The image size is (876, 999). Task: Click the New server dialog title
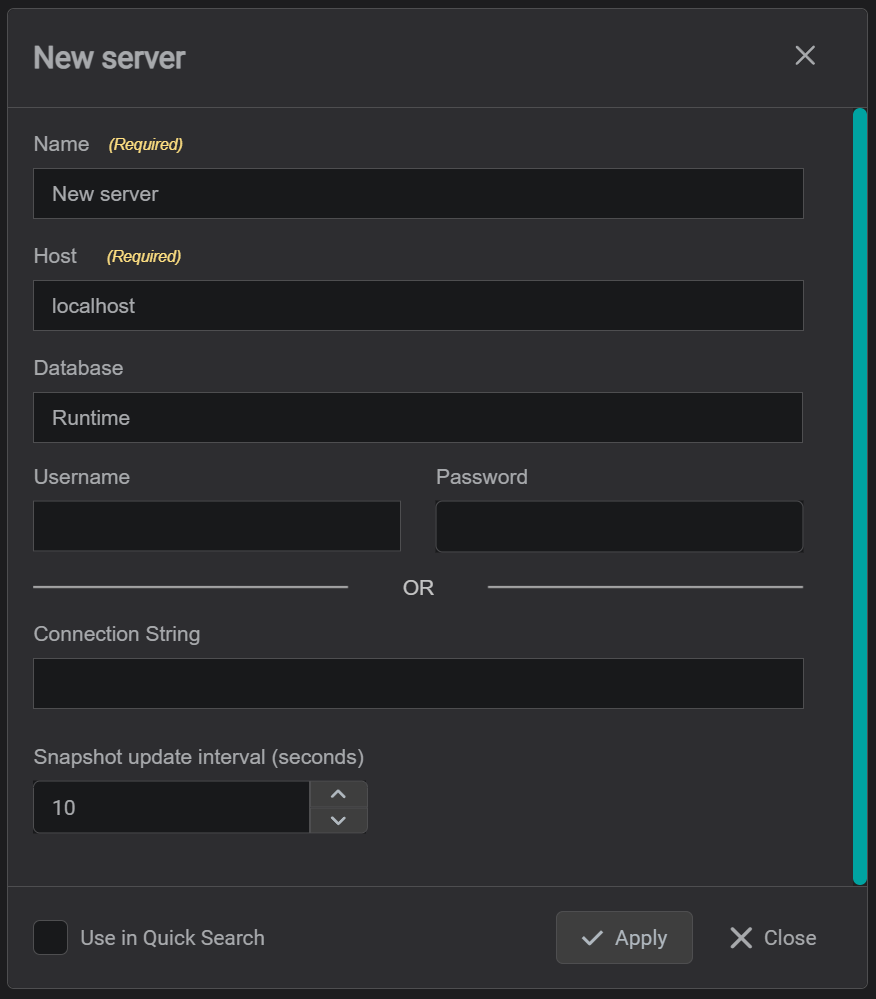(x=109, y=57)
